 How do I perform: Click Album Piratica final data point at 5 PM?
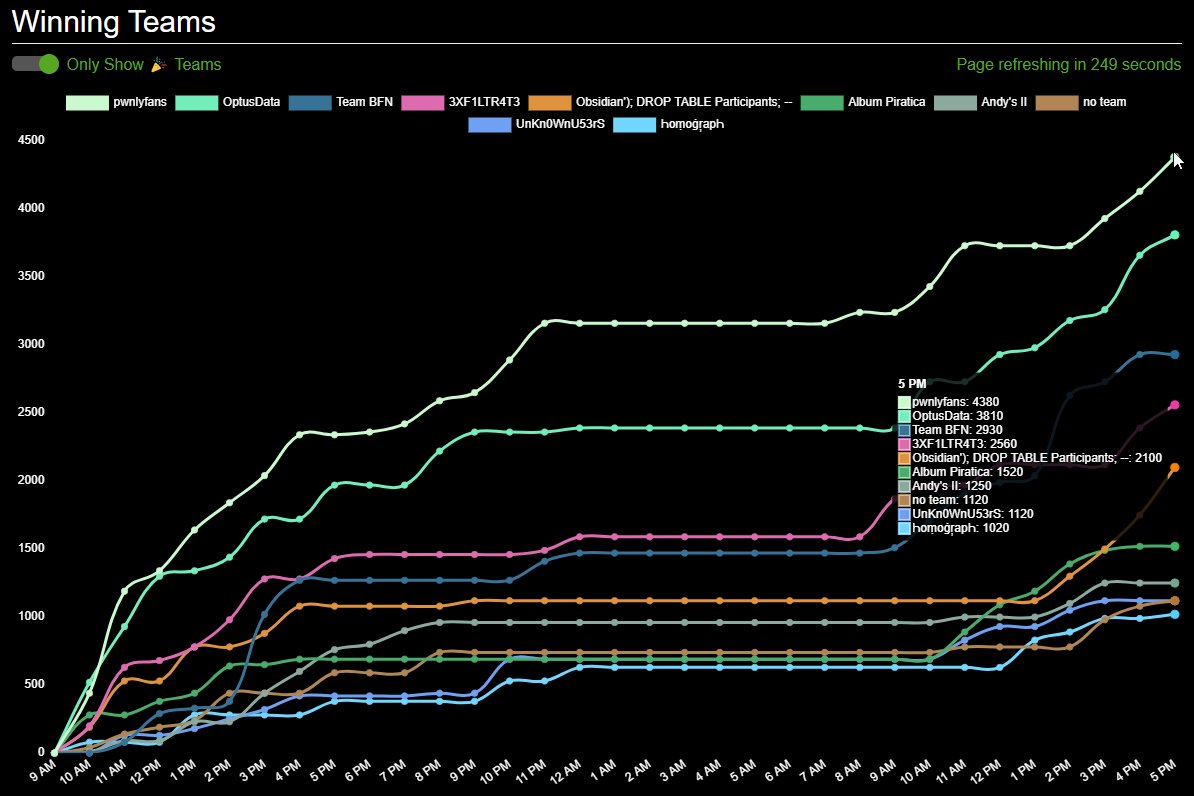tap(1174, 546)
